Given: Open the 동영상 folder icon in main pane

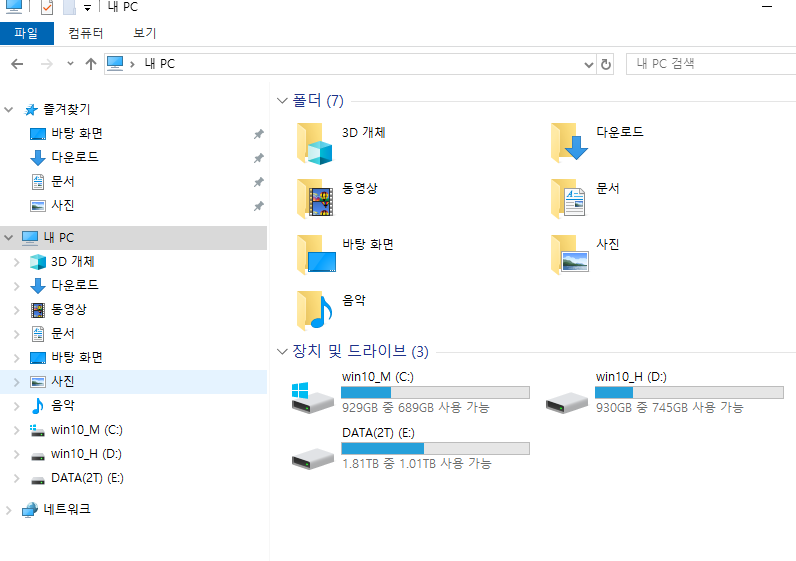Looking at the screenshot, I should coord(315,199).
